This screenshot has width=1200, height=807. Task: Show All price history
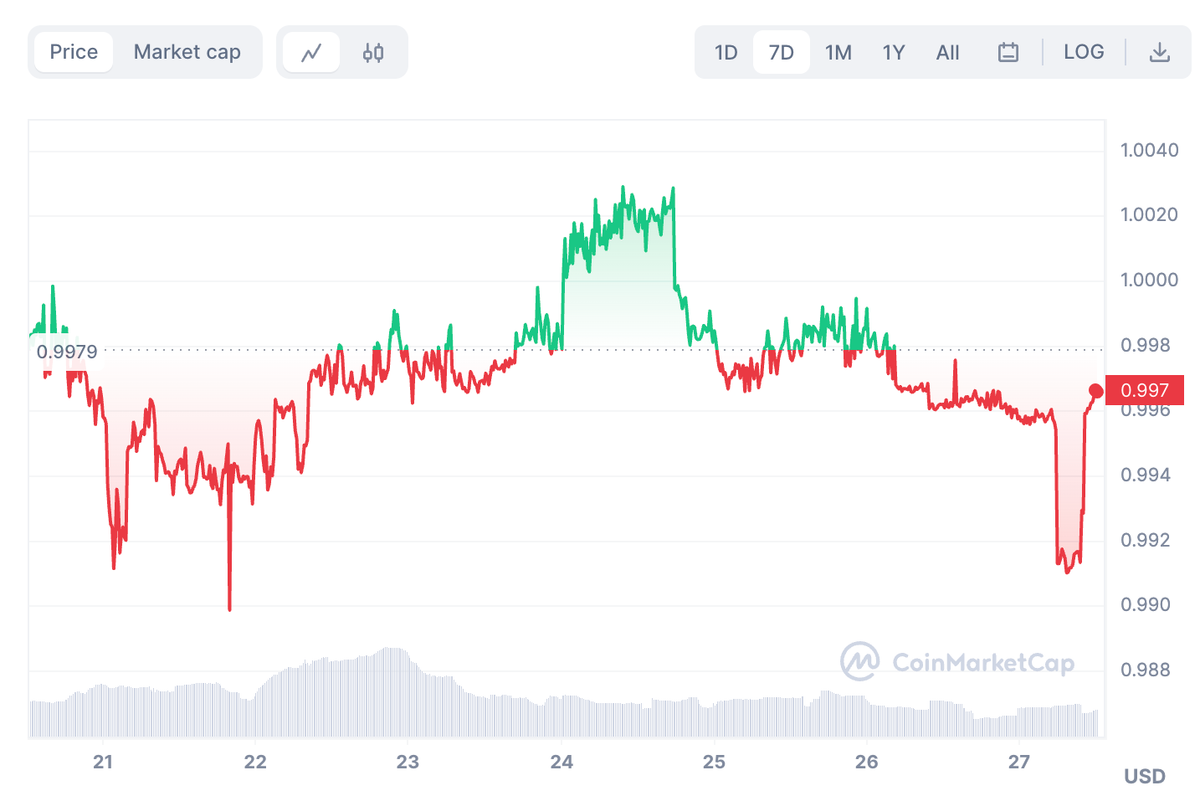coord(946,51)
